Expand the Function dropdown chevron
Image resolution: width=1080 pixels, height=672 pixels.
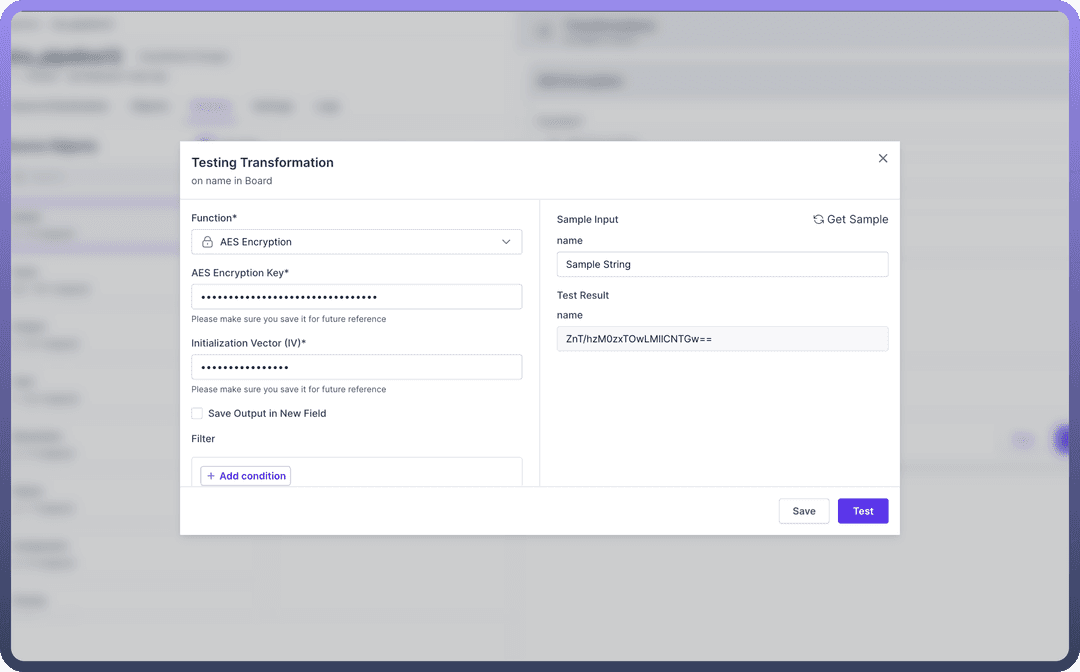(505, 242)
